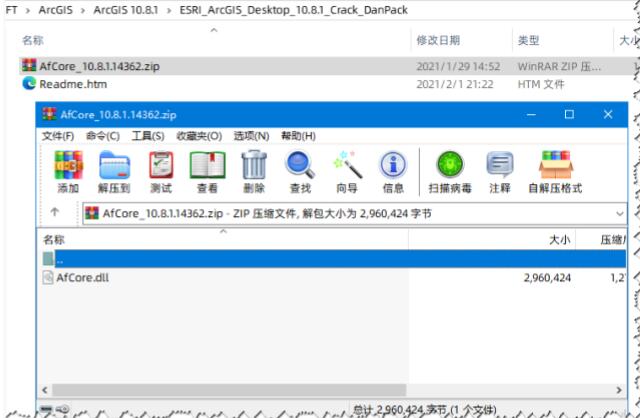This screenshot has width=640, height=418.
Task: Expand chevron between ArcGIS and ArcGIS 10.8.1
Action: point(83,10)
